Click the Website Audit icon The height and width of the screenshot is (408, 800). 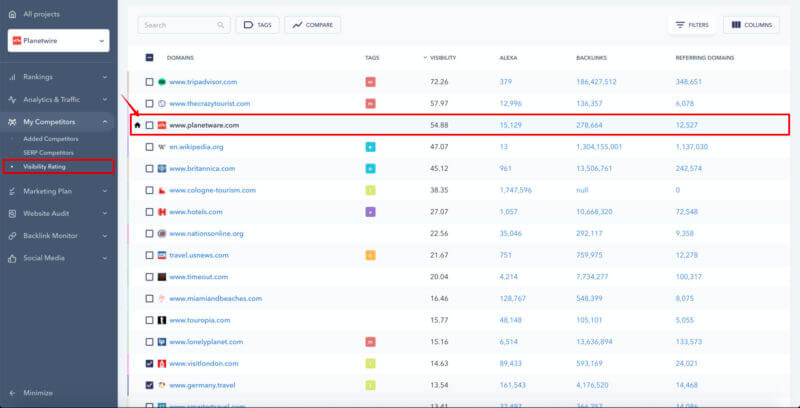[x=13, y=213]
